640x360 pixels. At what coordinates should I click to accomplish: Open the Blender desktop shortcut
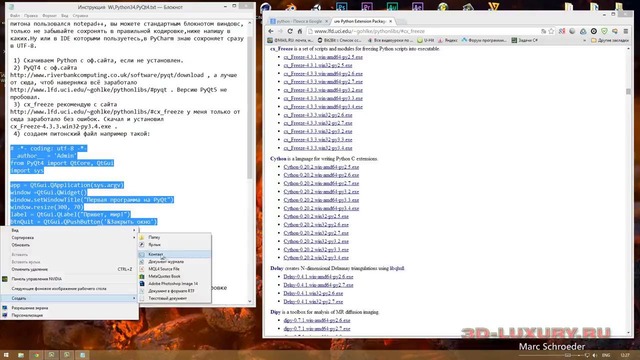291,6
